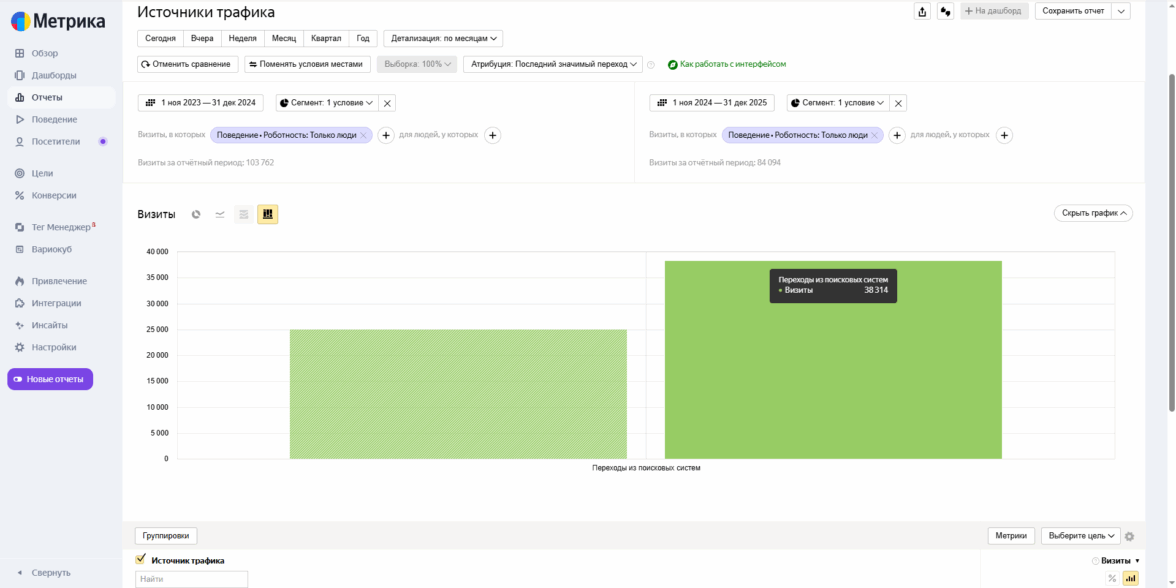Select the column chart view icon
This screenshot has width=1176, height=588.
267,214
